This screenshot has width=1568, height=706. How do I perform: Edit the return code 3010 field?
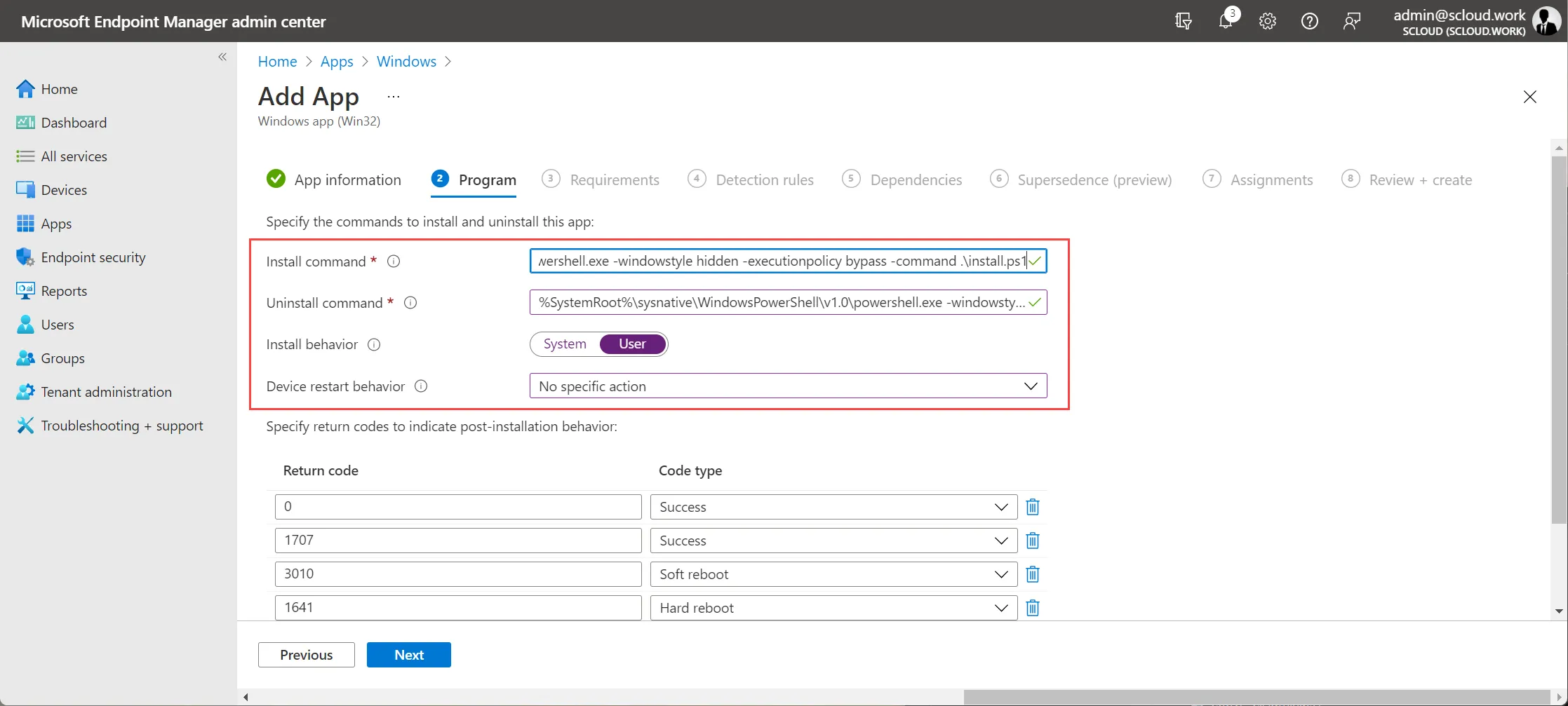coord(458,574)
